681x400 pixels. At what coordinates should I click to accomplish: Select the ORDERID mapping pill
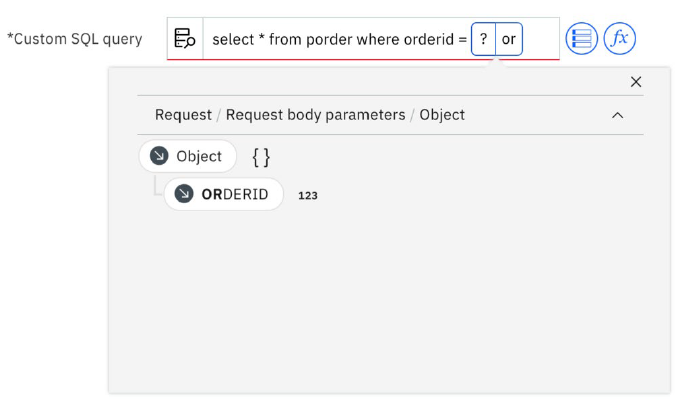point(224,194)
